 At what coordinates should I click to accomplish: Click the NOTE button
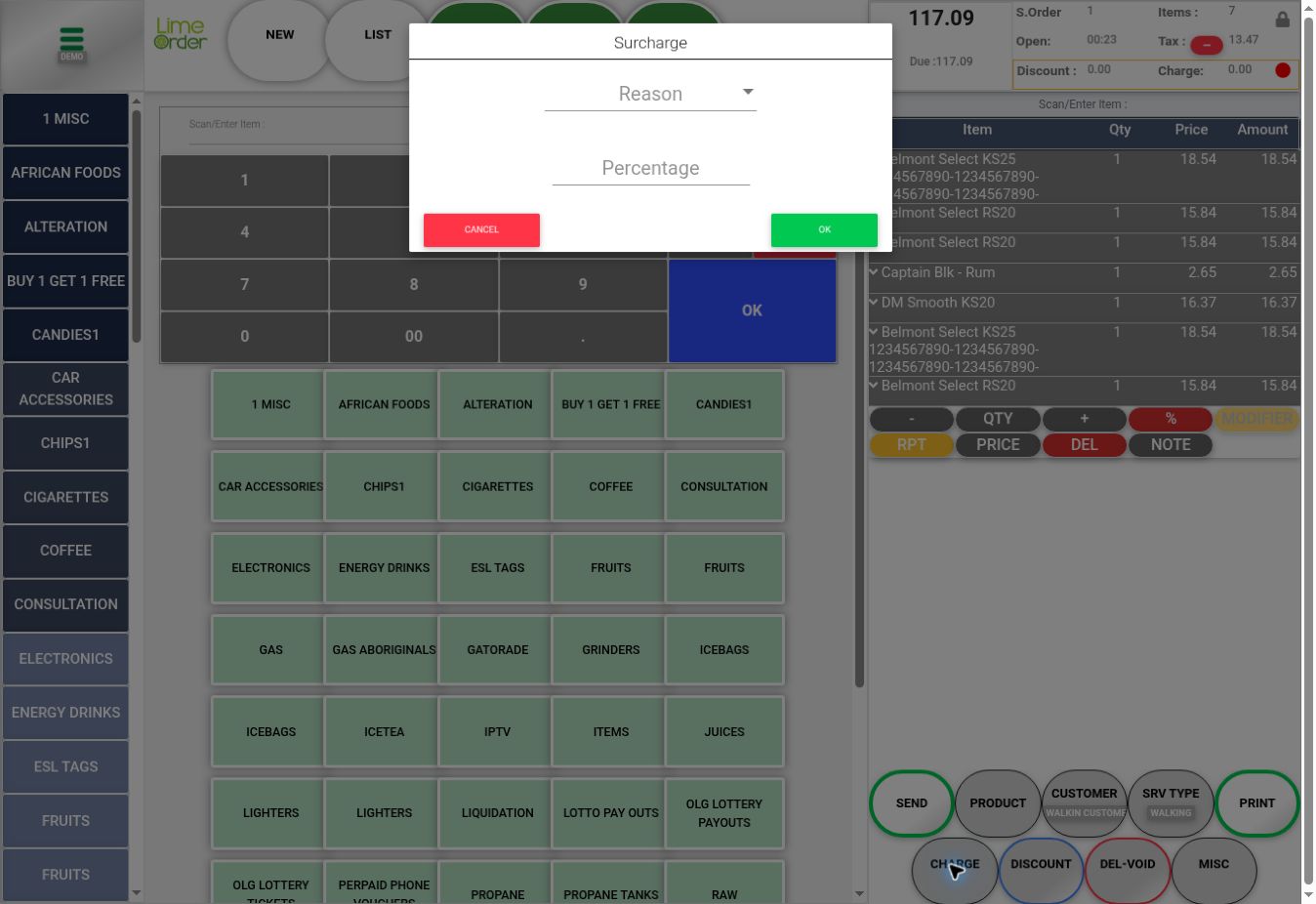[x=1171, y=445]
